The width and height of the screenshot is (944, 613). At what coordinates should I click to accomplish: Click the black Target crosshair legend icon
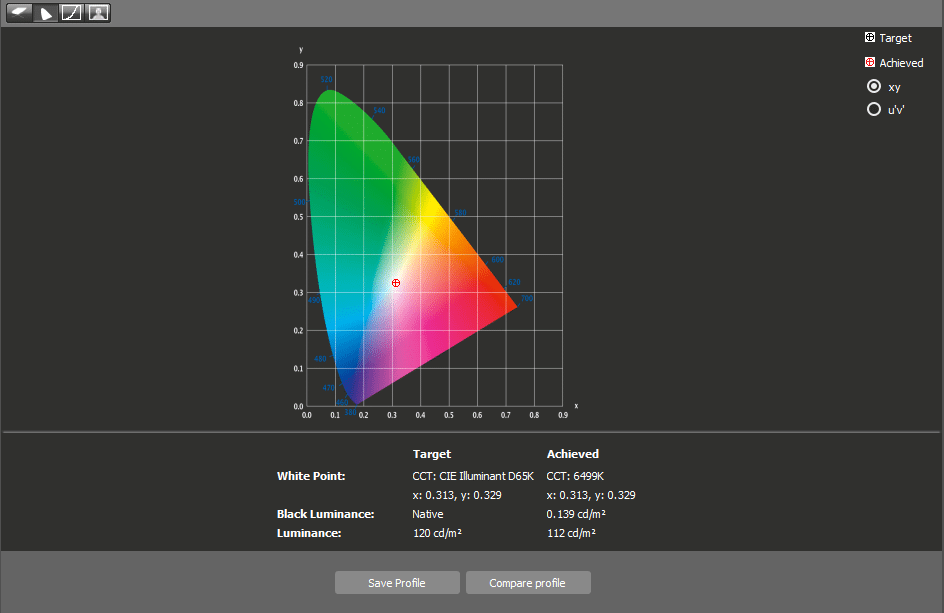click(869, 38)
